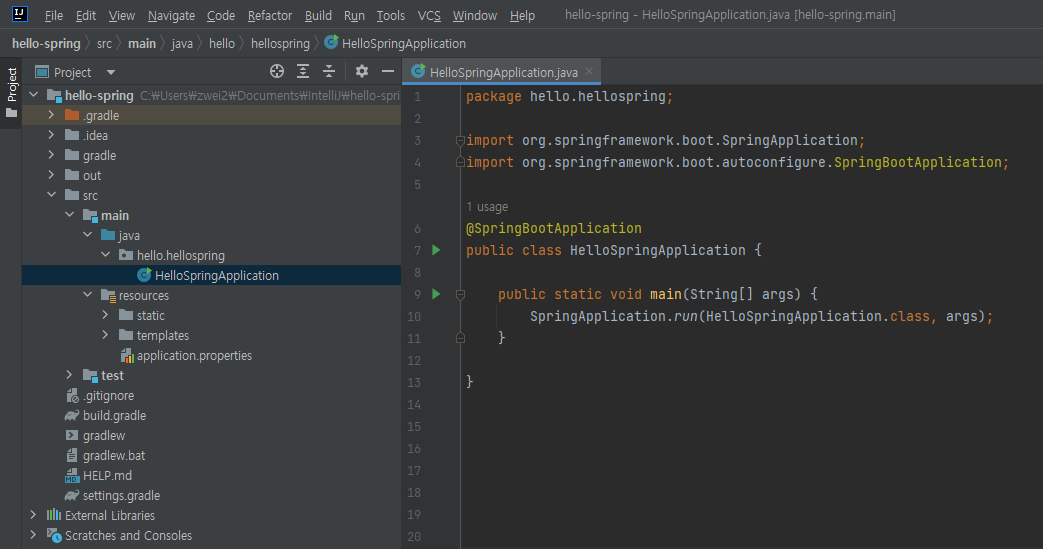Viewport: 1043px width, 549px height.
Task: Click the resources folder icon
Action: (108, 295)
